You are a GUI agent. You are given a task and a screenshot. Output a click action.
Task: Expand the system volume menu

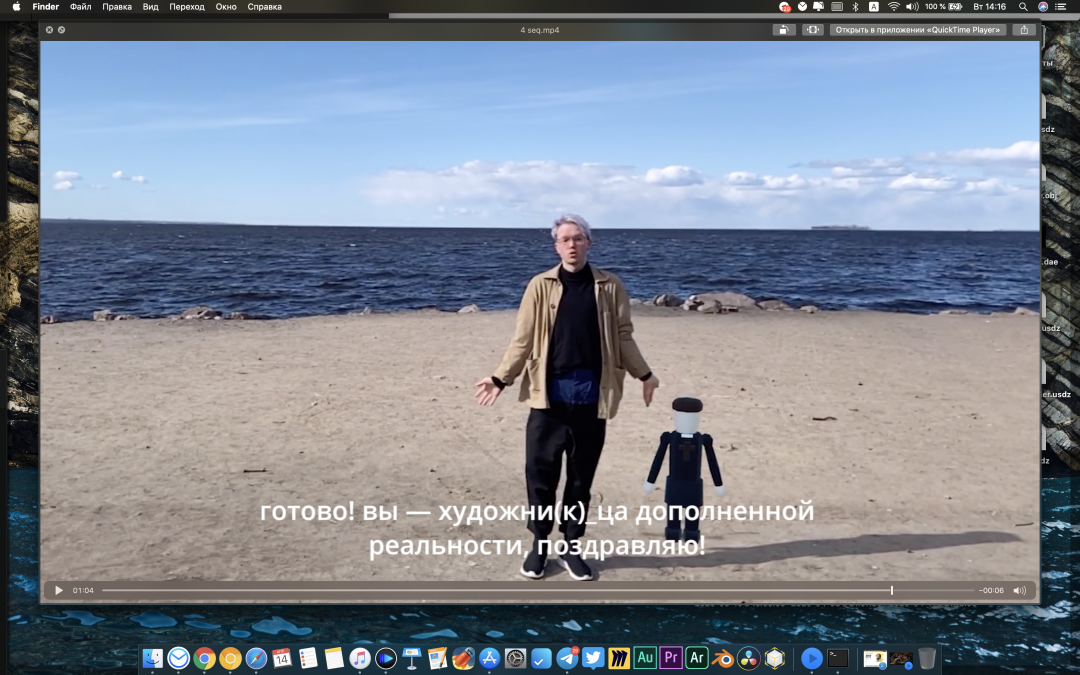tap(911, 6)
